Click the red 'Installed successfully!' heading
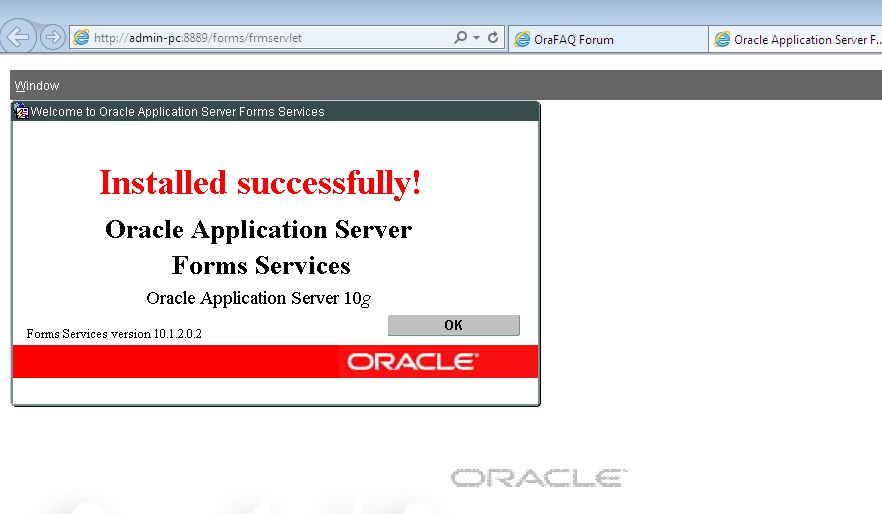This screenshot has width=882, height=514. coord(260,183)
